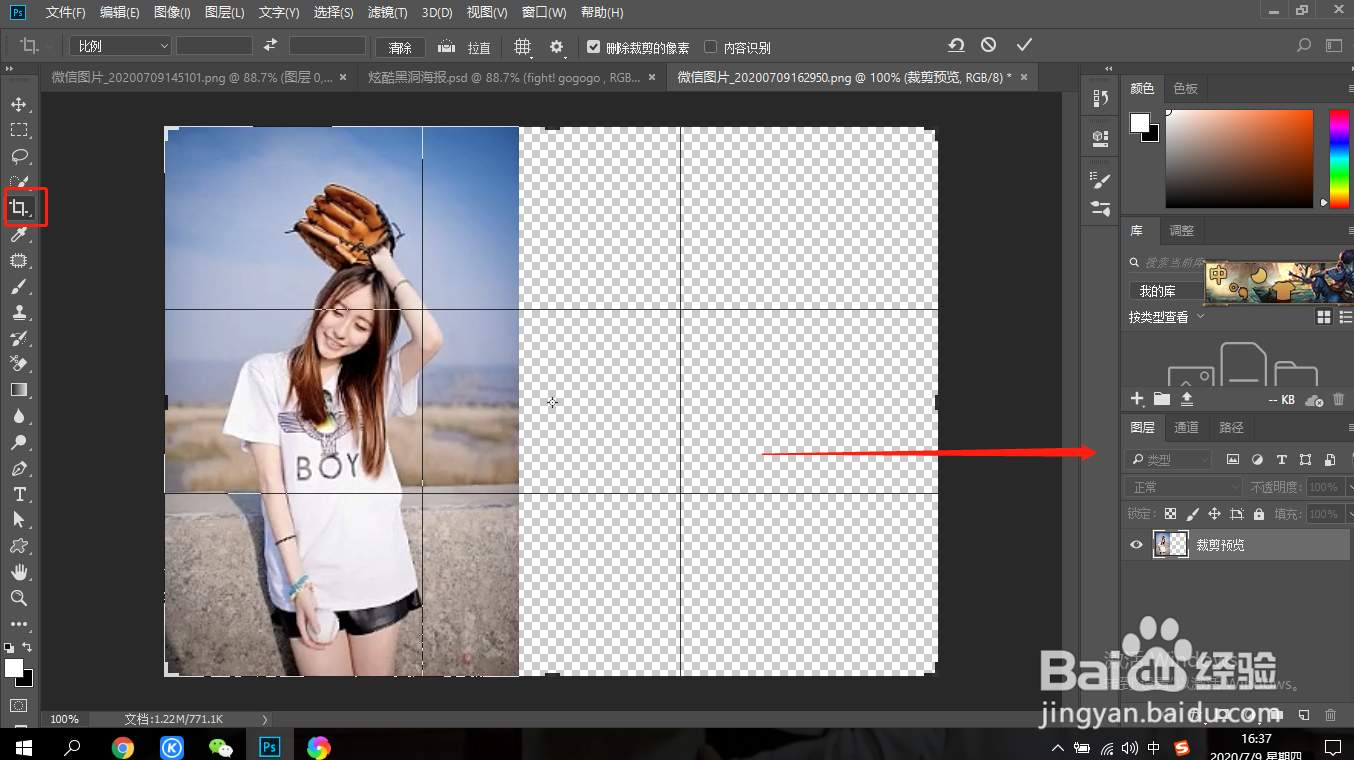Toggle pixel layer filter
Viewport: 1354px width, 760px height.
coord(1233,460)
